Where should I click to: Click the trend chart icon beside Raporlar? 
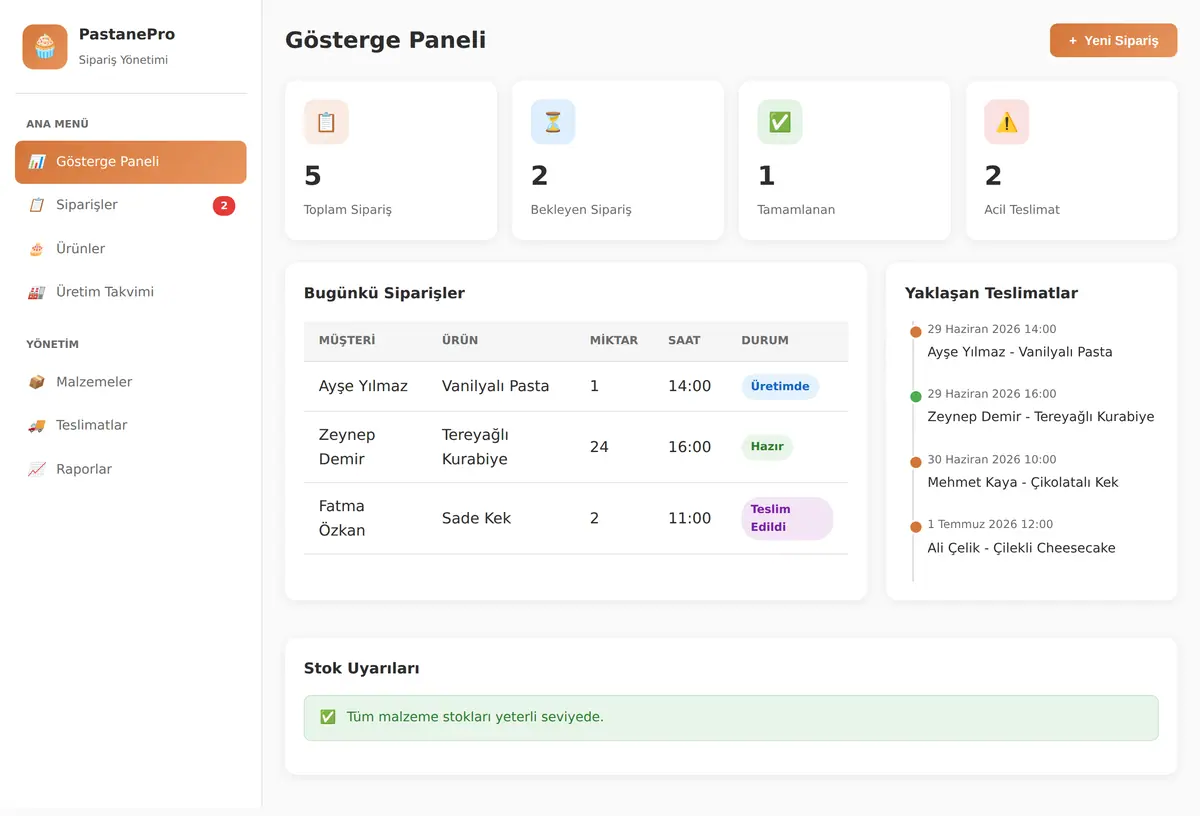[x=37, y=469]
